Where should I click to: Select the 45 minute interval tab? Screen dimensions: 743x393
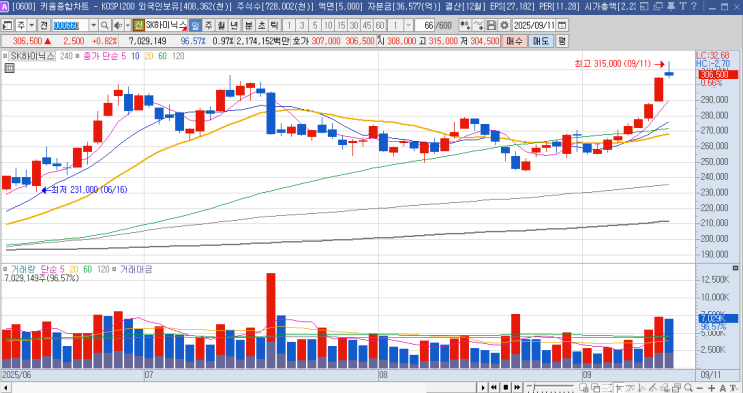(x=366, y=25)
